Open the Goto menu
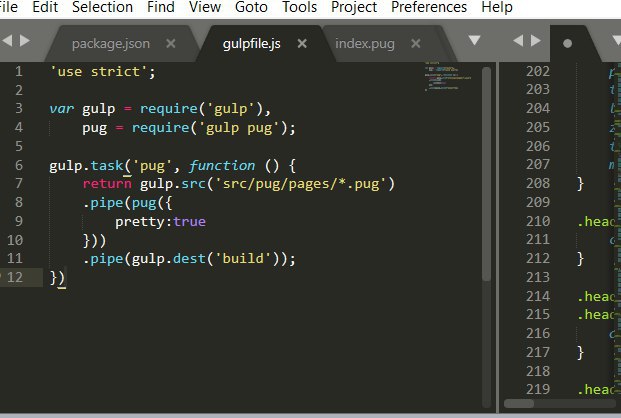The image size is (621, 418). pos(251,7)
